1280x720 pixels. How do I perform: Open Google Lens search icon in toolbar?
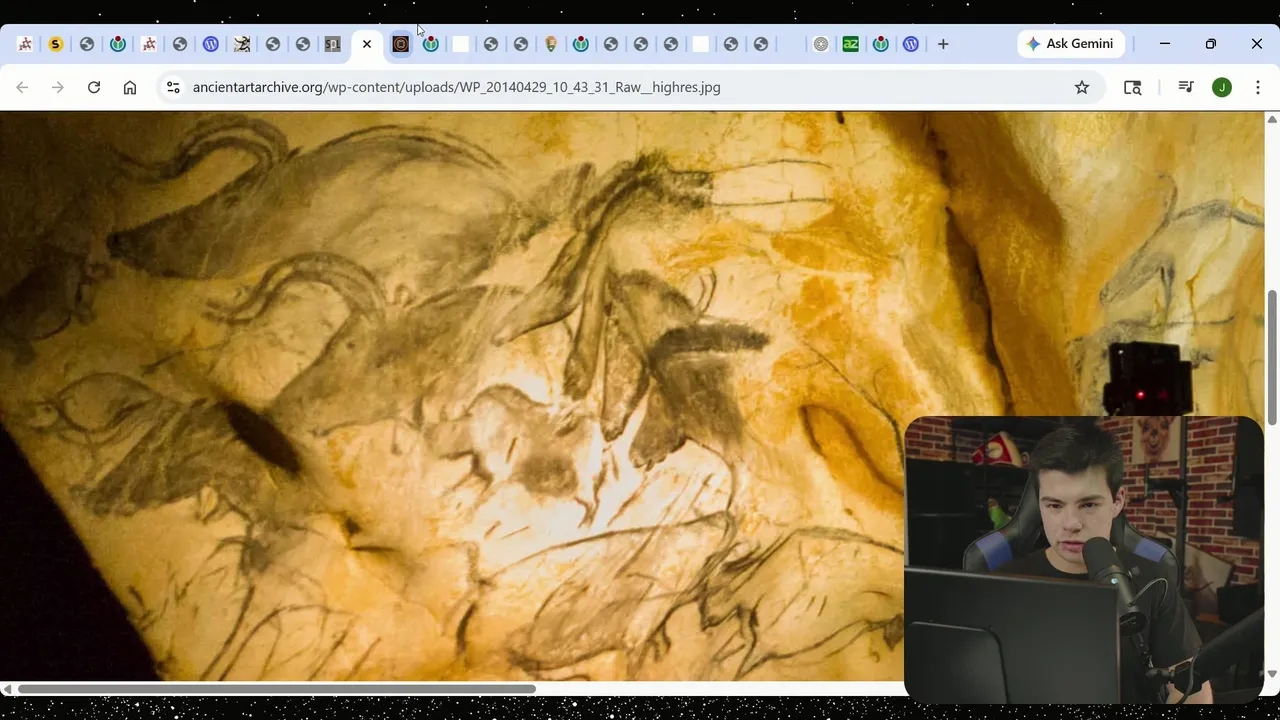pos(1132,87)
